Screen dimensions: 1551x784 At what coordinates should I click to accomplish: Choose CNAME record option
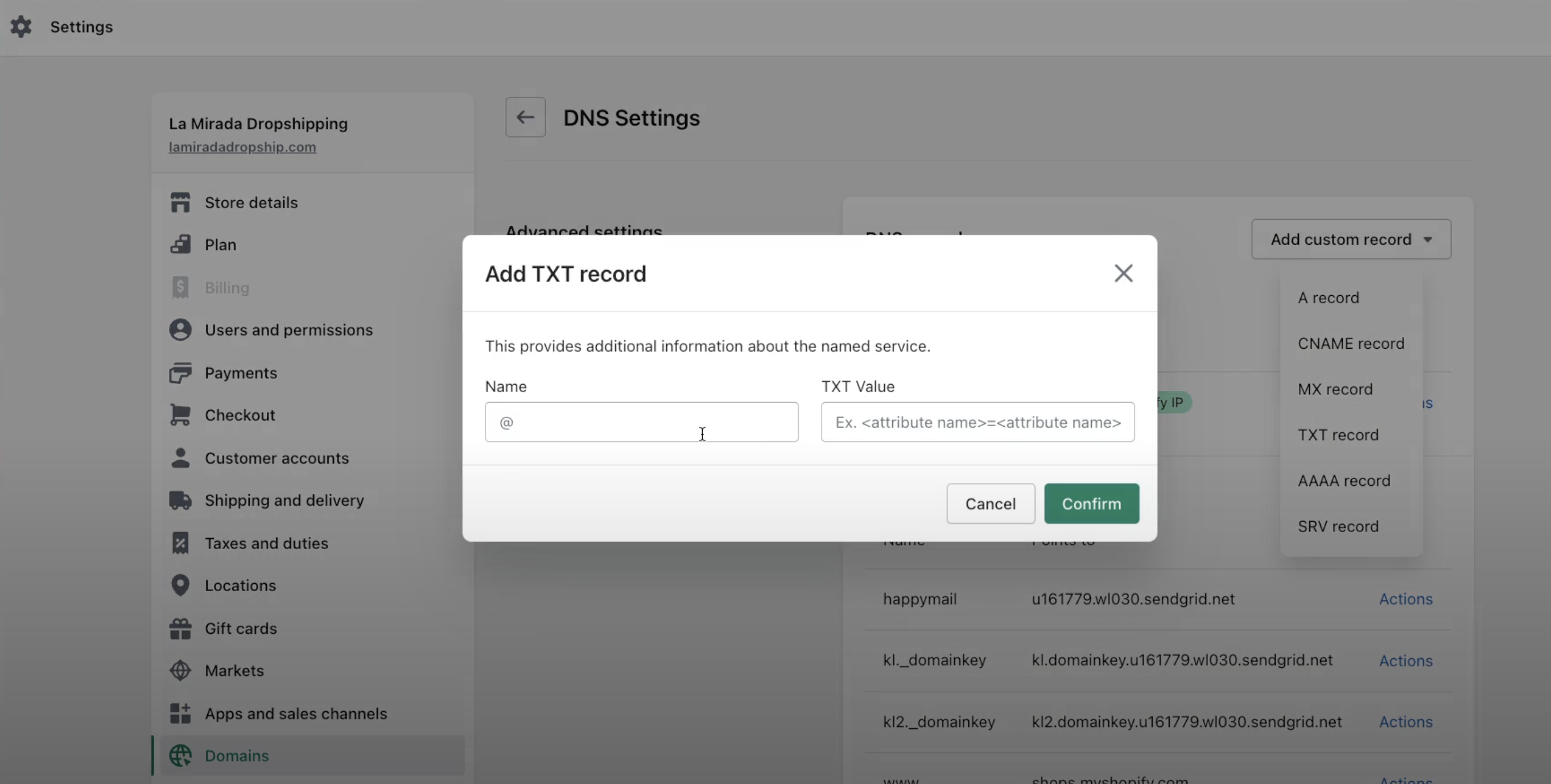[x=1351, y=343]
